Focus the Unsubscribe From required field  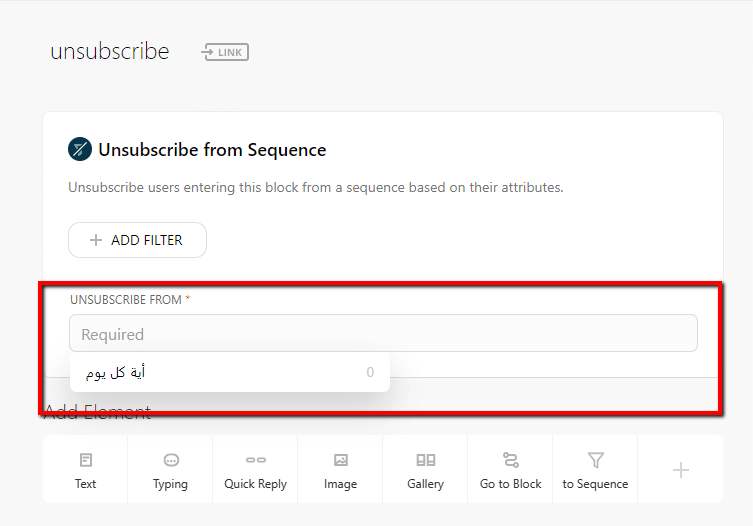pyautogui.click(x=383, y=333)
